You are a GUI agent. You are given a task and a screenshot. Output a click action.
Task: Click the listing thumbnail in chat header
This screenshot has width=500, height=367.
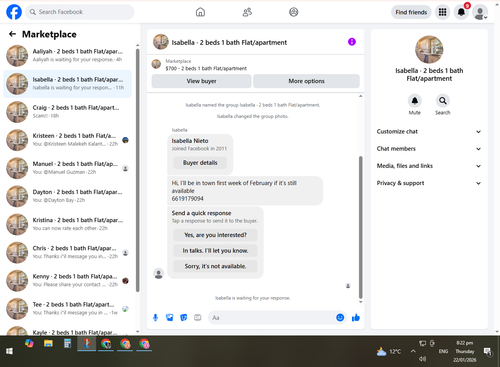click(161, 42)
